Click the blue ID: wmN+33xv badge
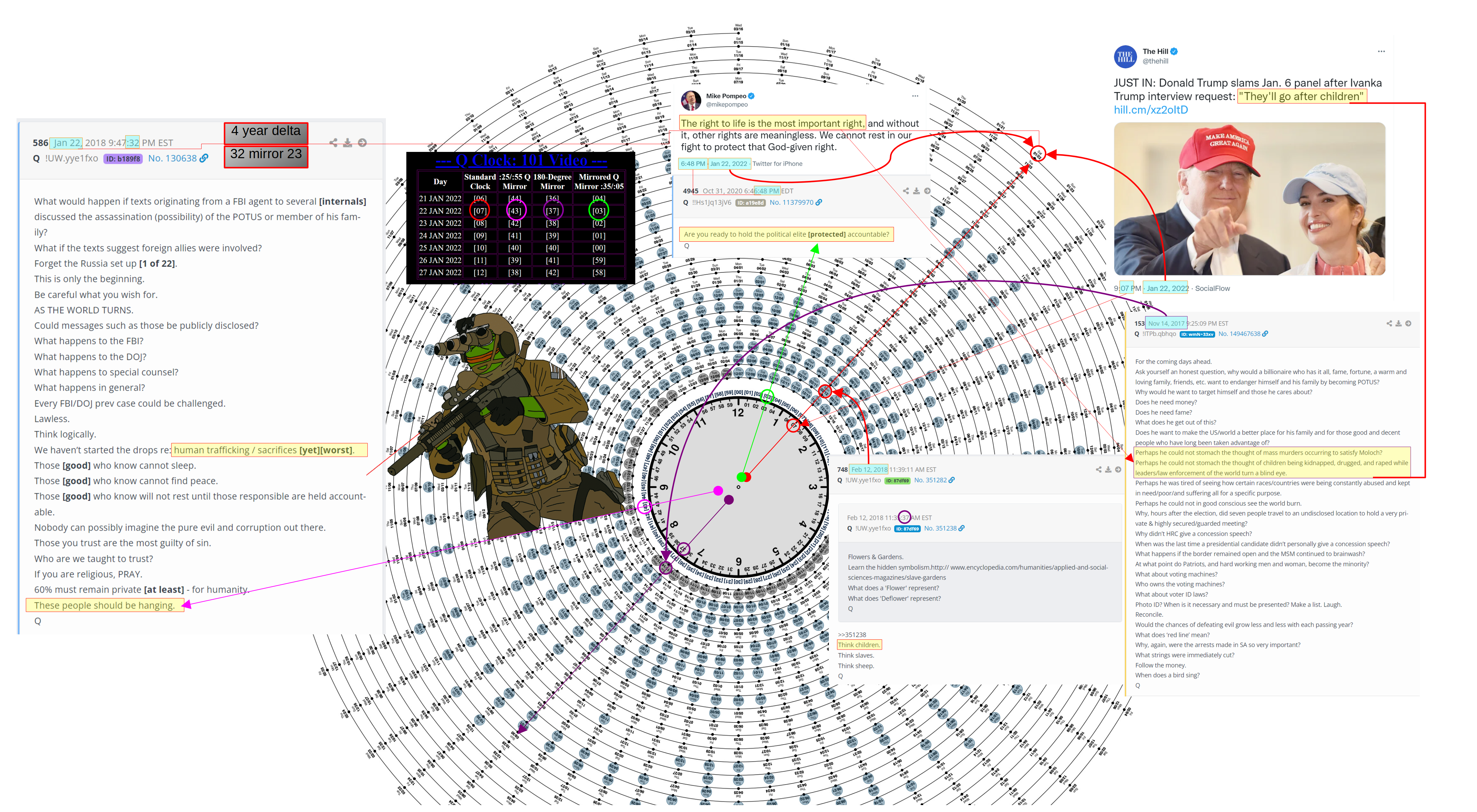This screenshot has width=1477, height=812. 1197,334
